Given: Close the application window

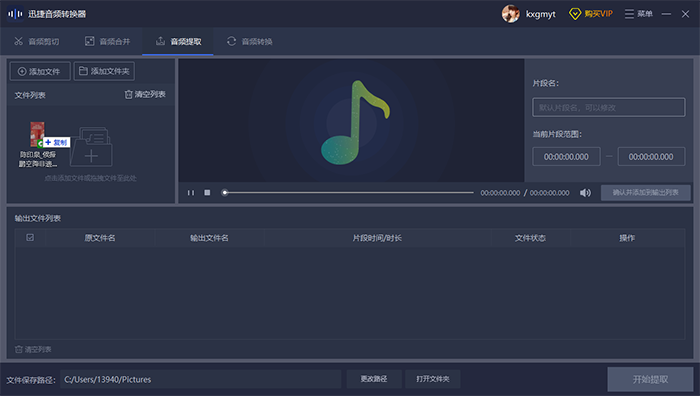Looking at the screenshot, I should point(685,14).
